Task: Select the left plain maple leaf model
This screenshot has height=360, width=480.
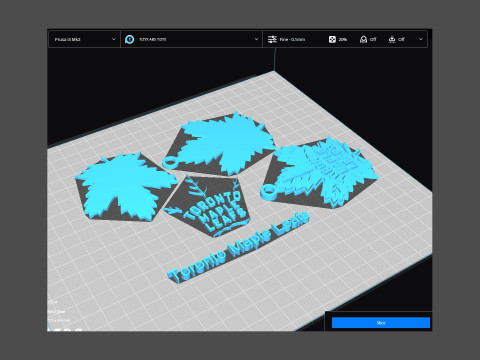Action: 126,186
